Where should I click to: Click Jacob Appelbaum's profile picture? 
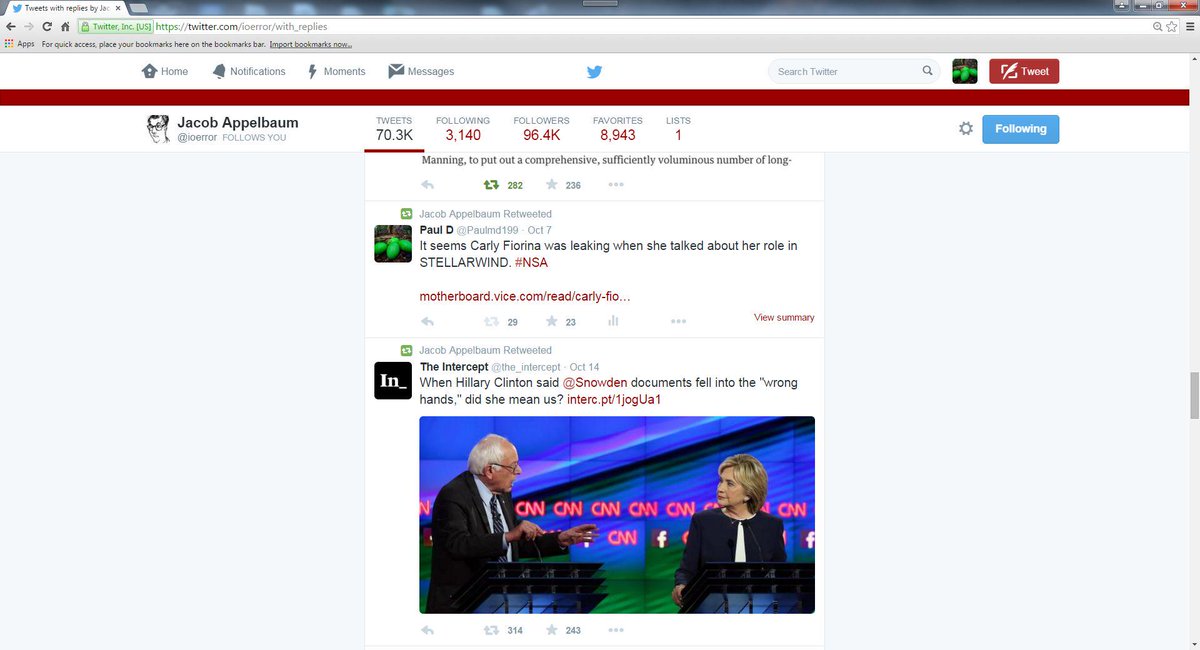pyautogui.click(x=158, y=129)
